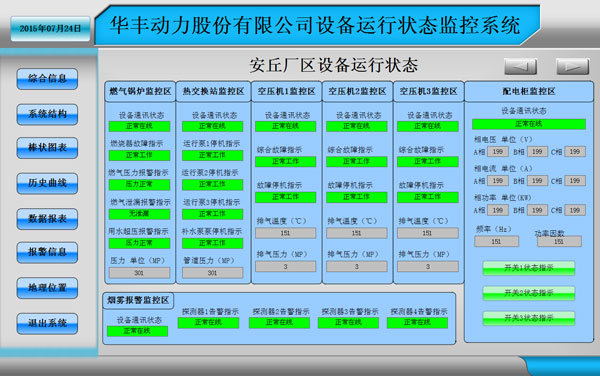Click 探测器2告警指示 status indicator
Screen dimensions: 600x376
point(279,323)
